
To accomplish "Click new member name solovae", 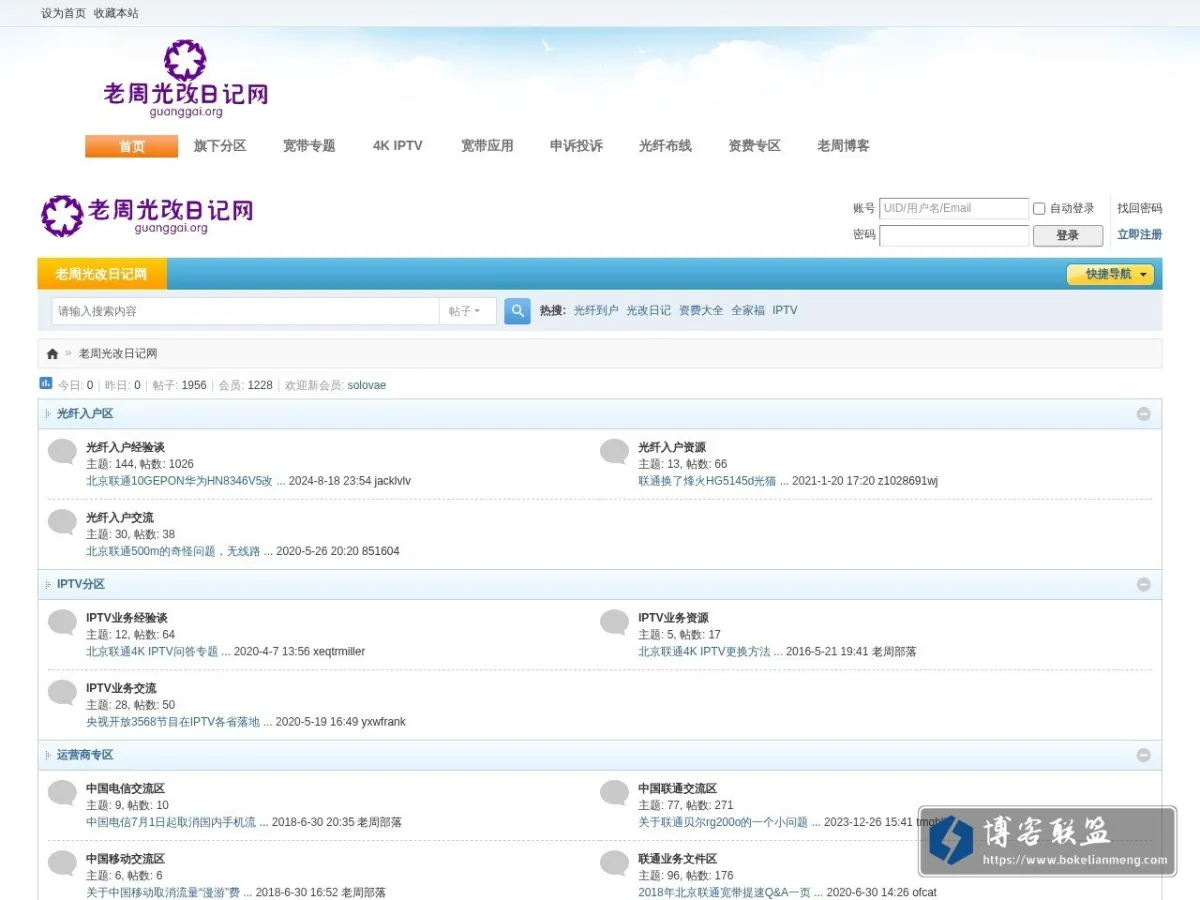I will click(x=366, y=385).
